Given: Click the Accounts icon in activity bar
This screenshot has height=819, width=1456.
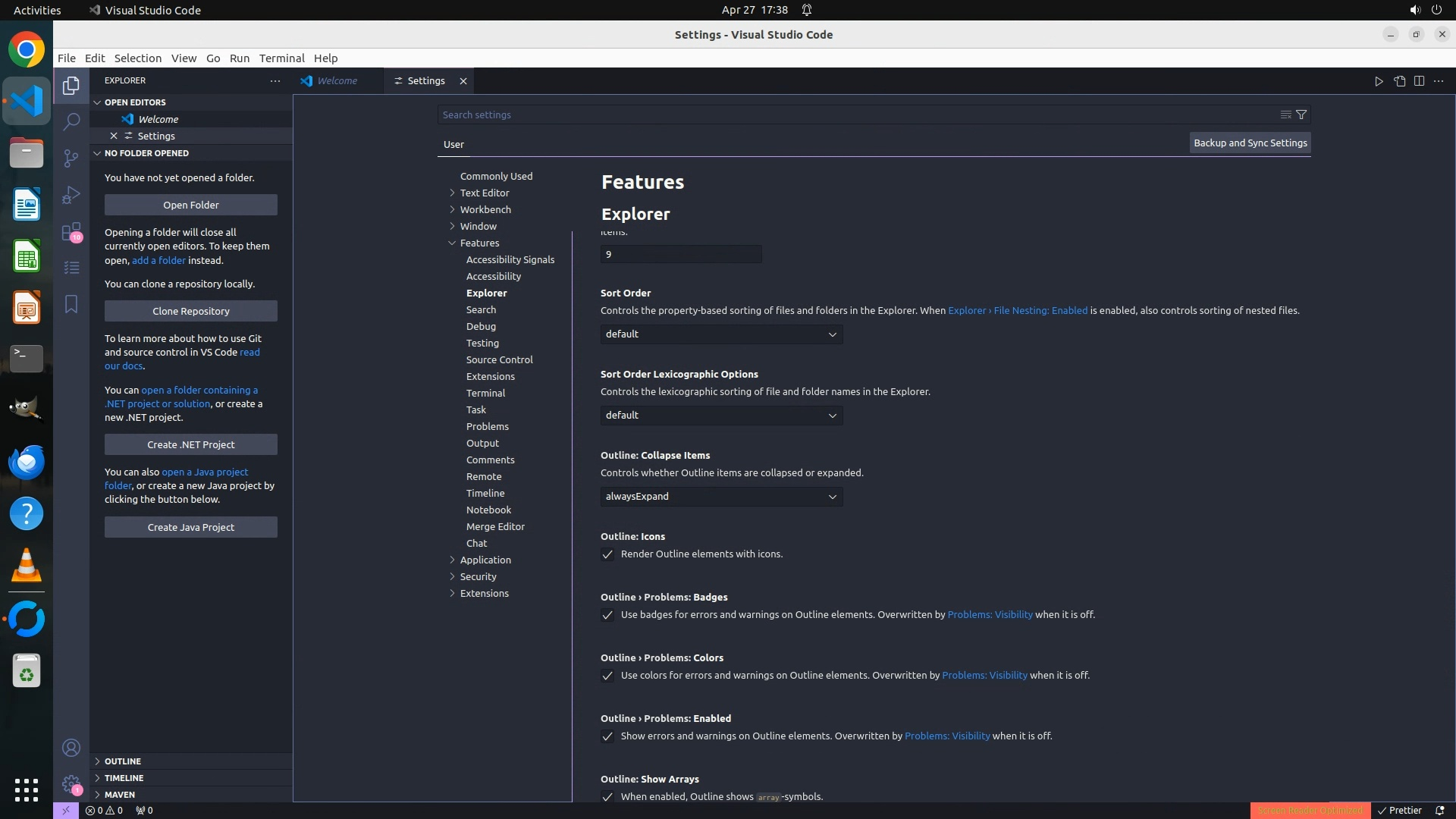Looking at the screenshot, I should (x=71, y=748).
